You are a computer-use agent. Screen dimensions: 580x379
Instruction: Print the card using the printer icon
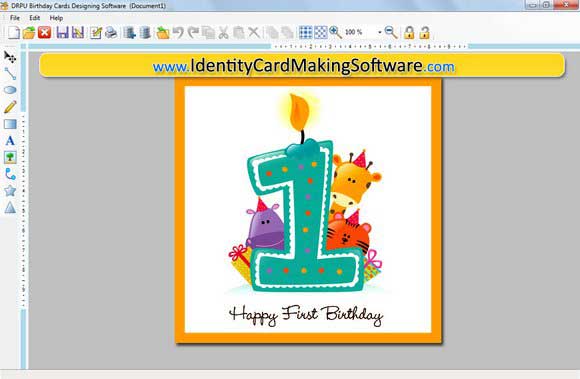[111, 33]
